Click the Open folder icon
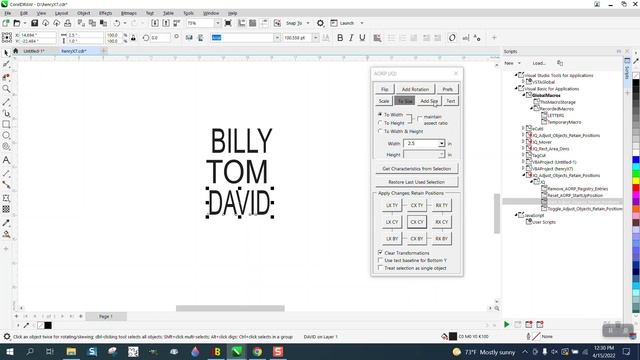 [17, 23]
